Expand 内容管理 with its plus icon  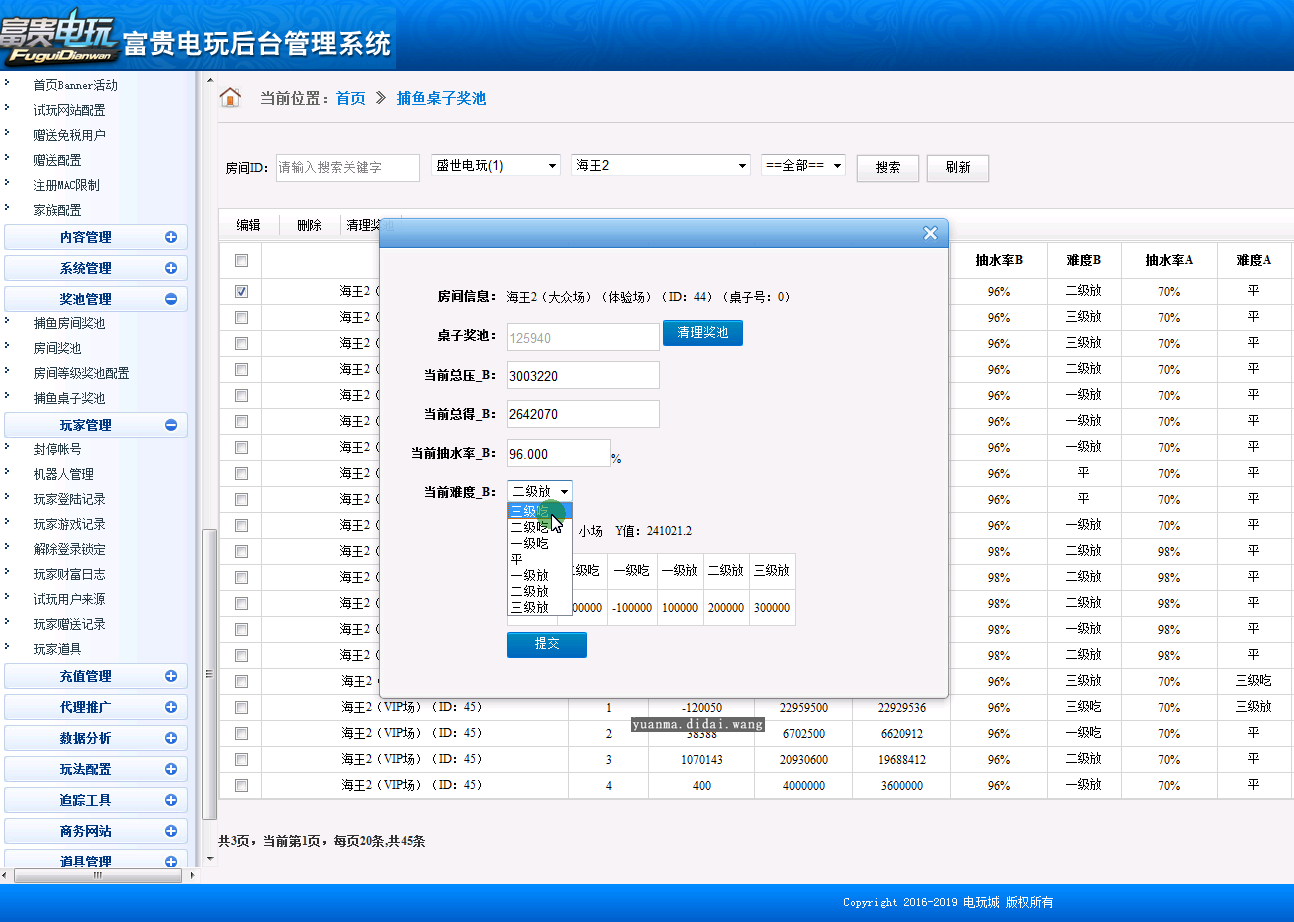(x=171, y=237)
